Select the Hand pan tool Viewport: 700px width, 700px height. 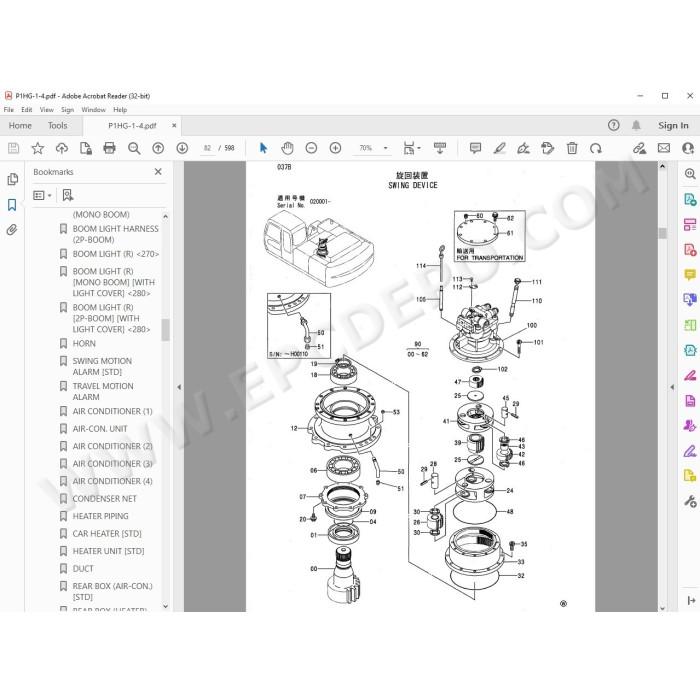[287, 148]
